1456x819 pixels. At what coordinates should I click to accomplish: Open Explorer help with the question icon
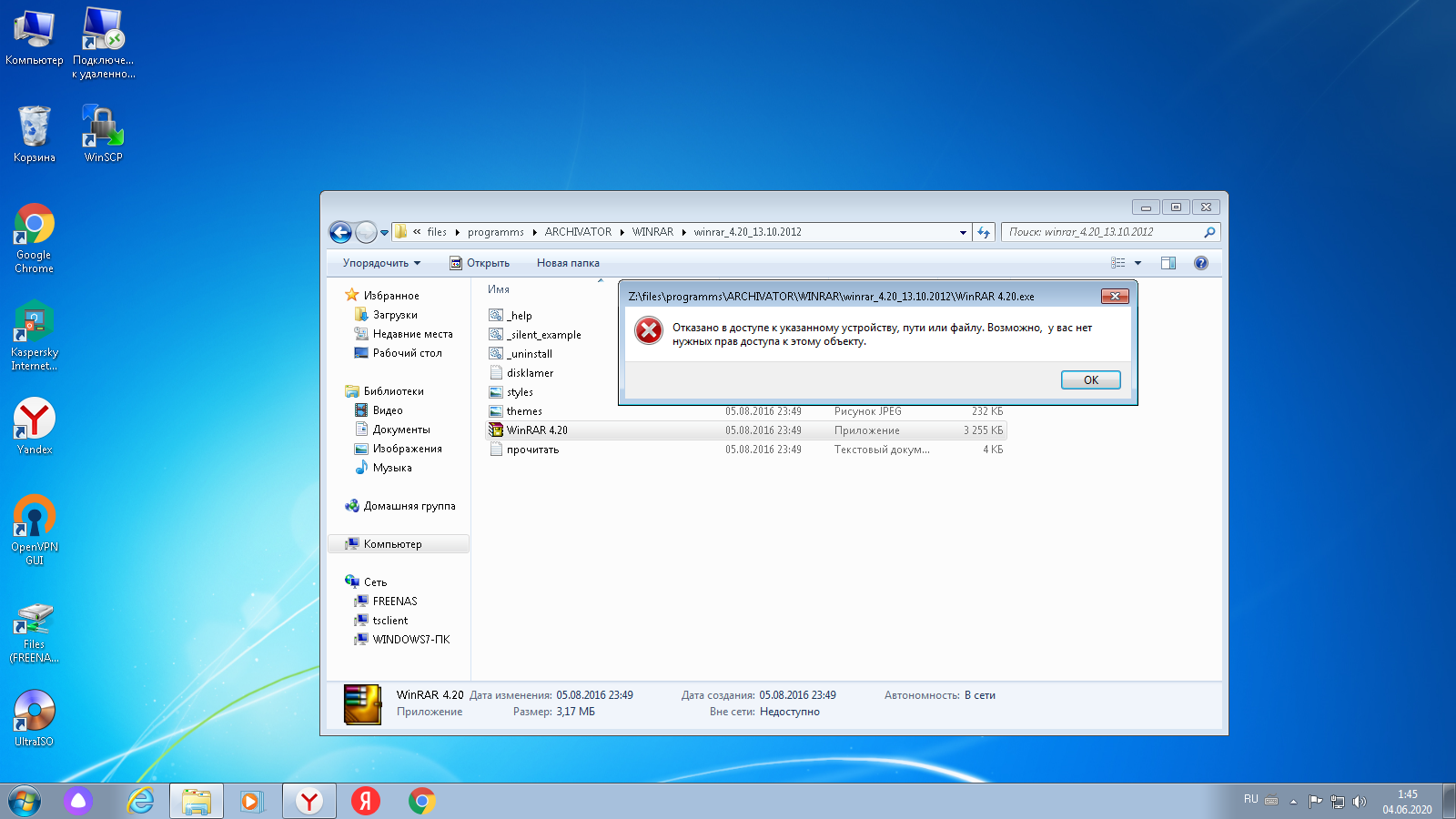[x=1201, y=263]
